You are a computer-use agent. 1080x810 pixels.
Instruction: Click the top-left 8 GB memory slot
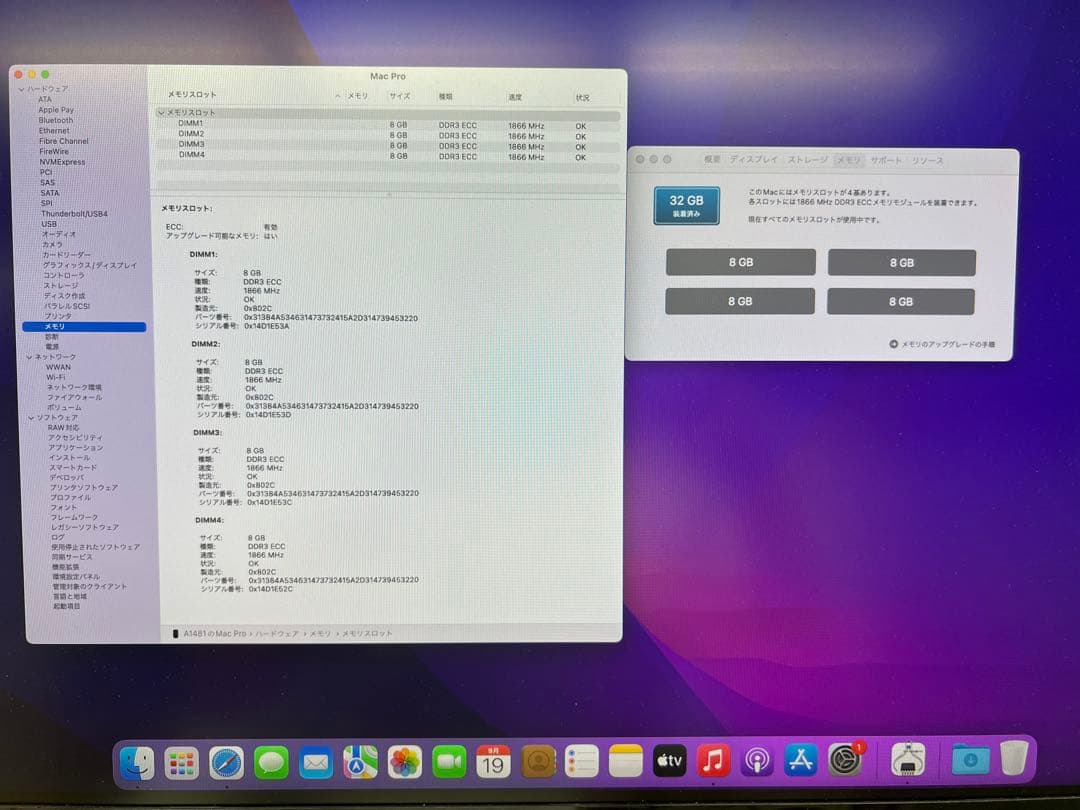(740, 261)
